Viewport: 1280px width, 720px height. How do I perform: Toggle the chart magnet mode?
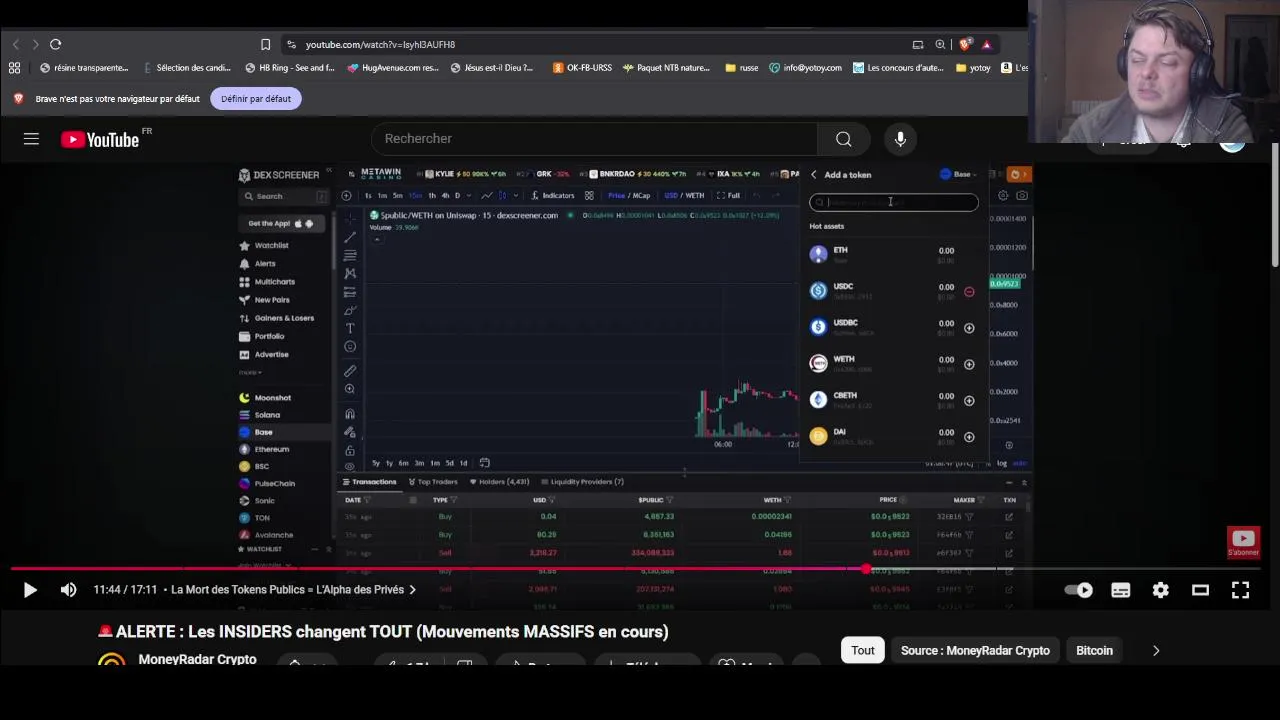coord(350,414)
